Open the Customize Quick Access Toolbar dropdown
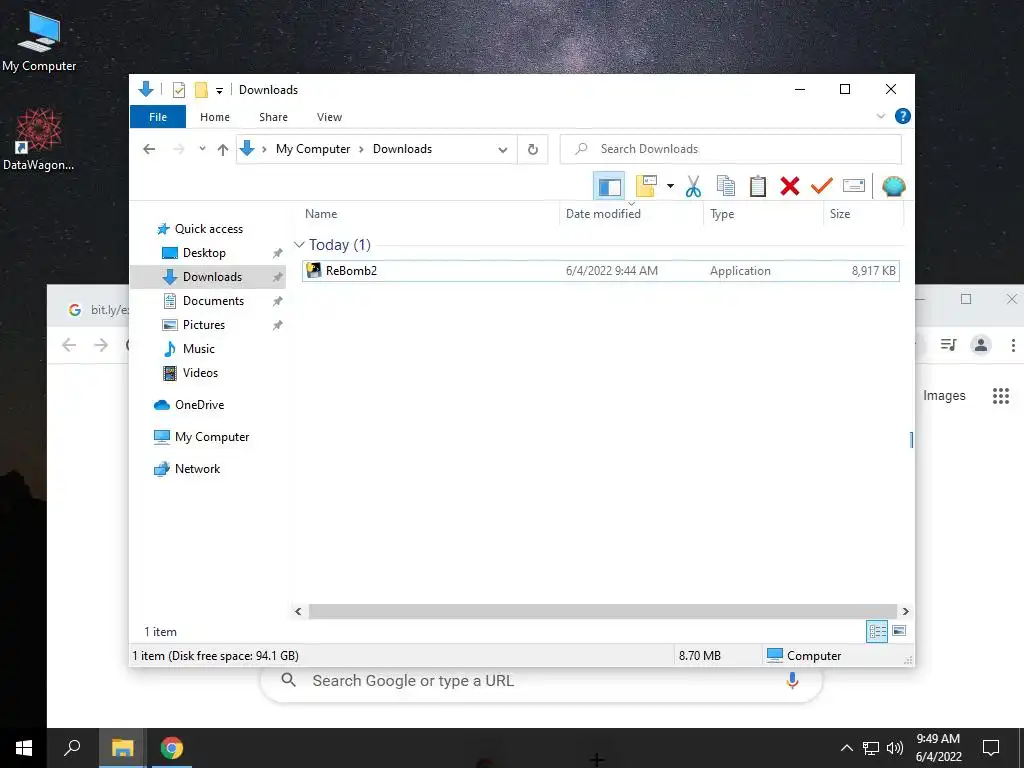The height and width of the screenshot is (768, 1024). [219, 91]
